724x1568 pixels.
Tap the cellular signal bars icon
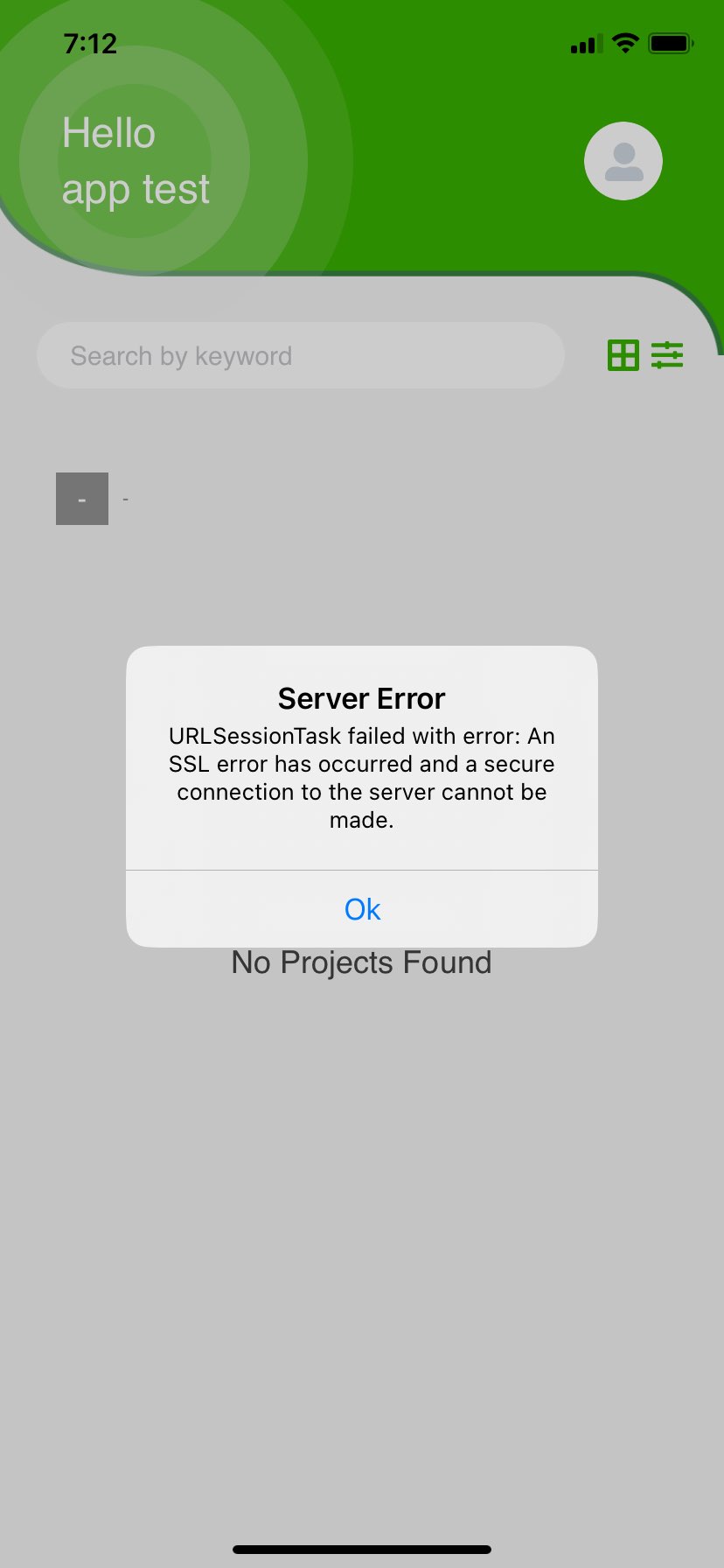(587, 44)
